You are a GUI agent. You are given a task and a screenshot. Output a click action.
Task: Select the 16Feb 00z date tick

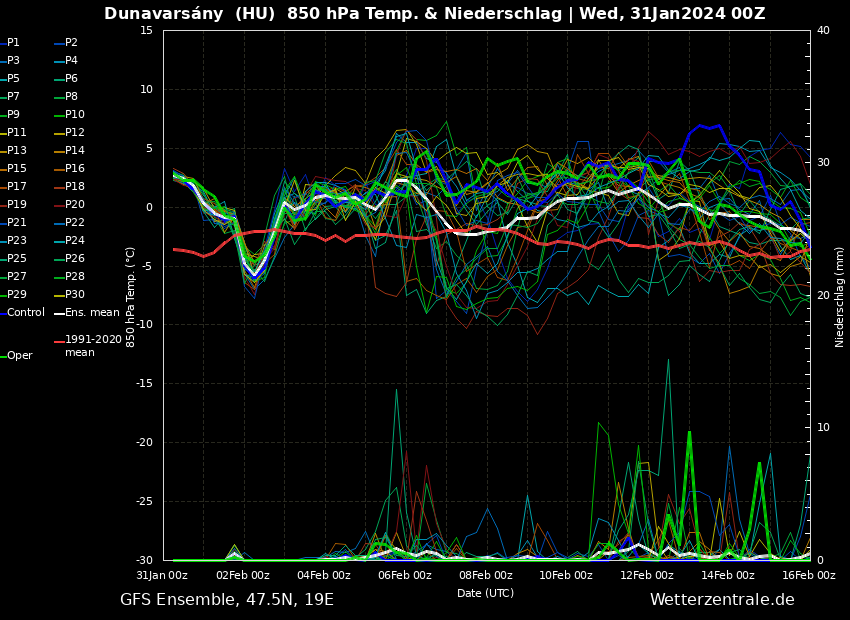coord(808,575)
